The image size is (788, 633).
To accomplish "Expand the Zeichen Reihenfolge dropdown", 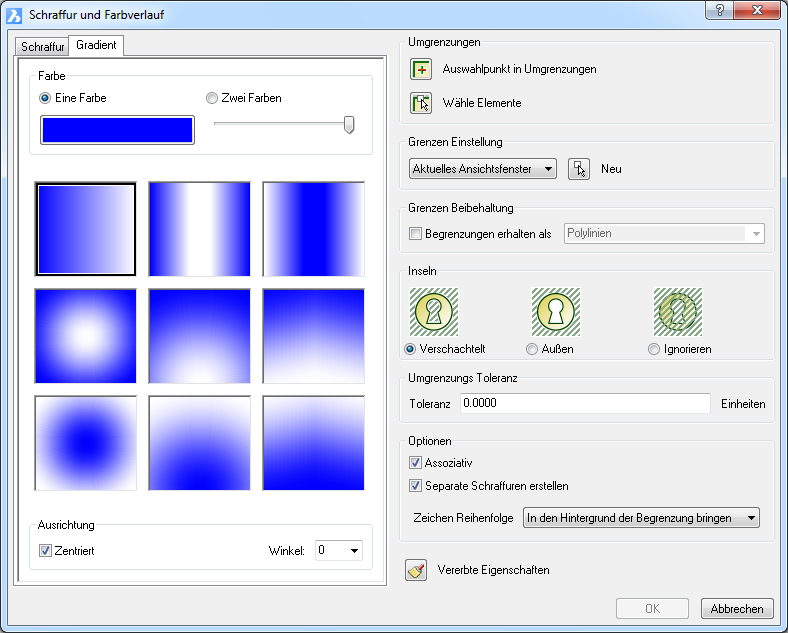I will (x=642, y=518).
